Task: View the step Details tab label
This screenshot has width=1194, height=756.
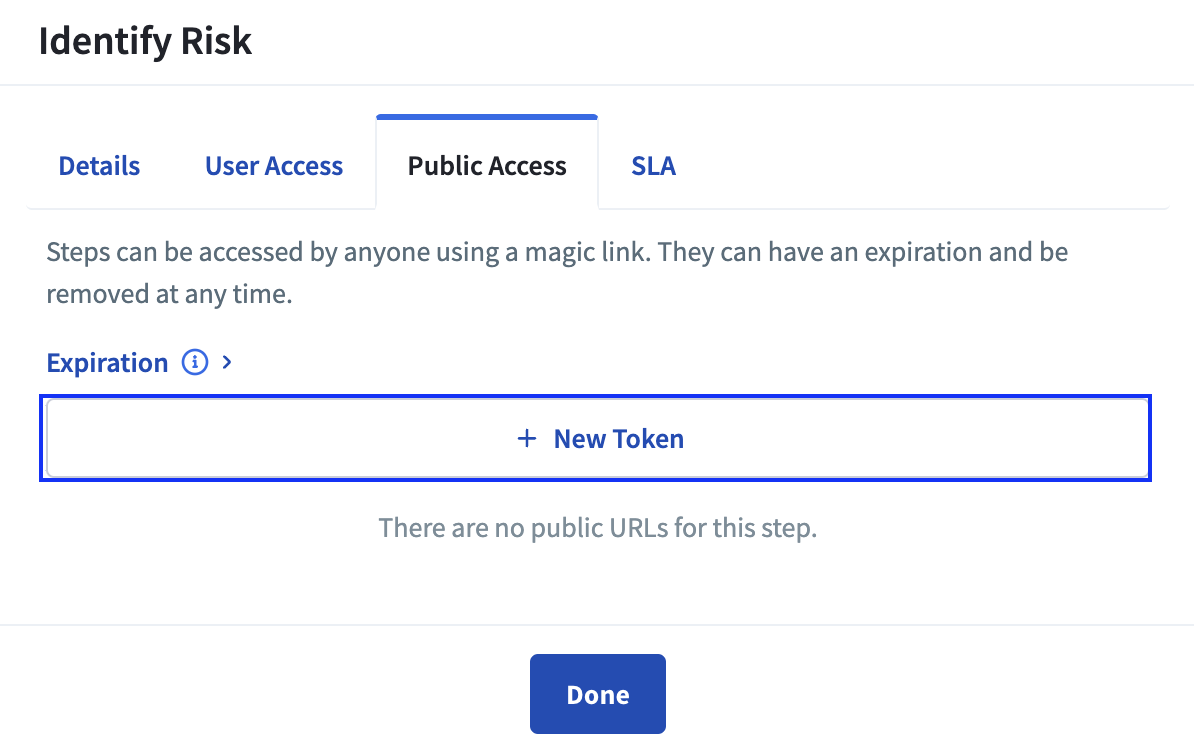Action: pos(99,166)
